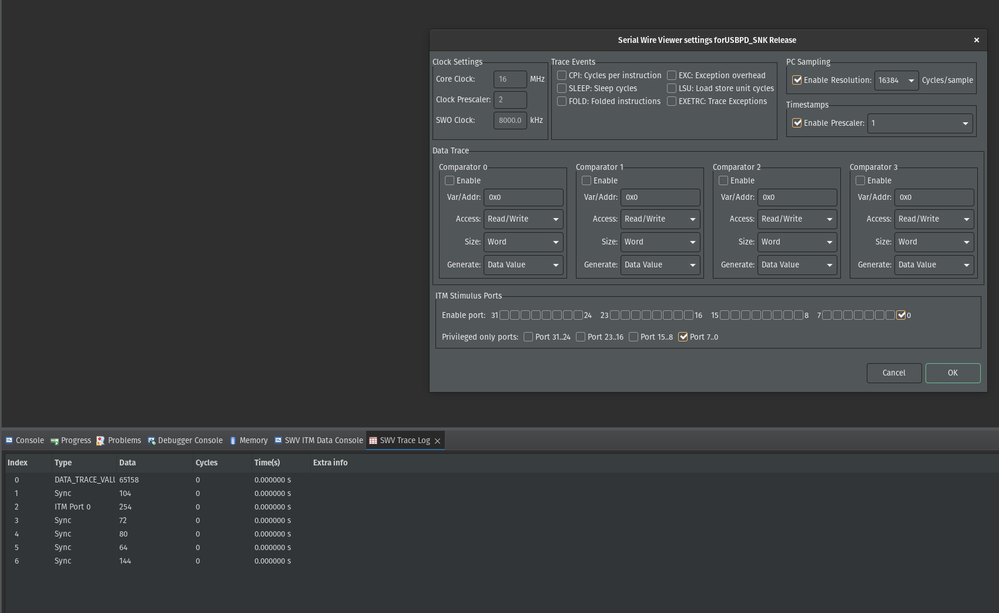Click the Console tab icon
Image resolution: width=999 pixels, height=613 pixels.
tap(9, 440)
